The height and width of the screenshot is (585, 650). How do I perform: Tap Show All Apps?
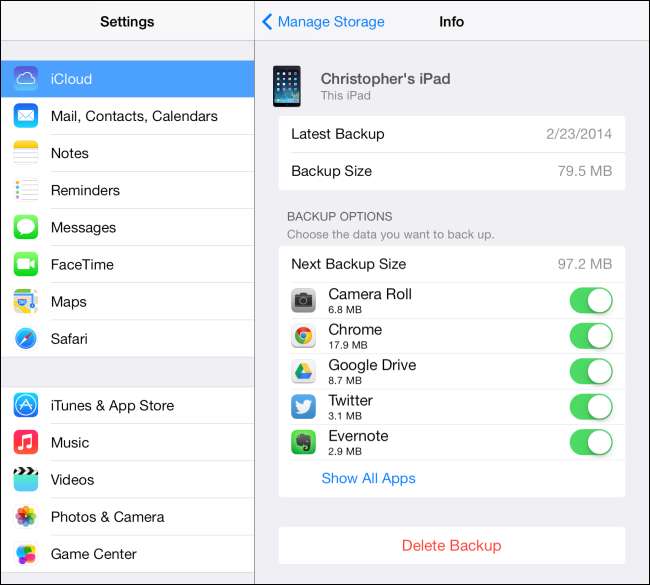coord(368,478)
